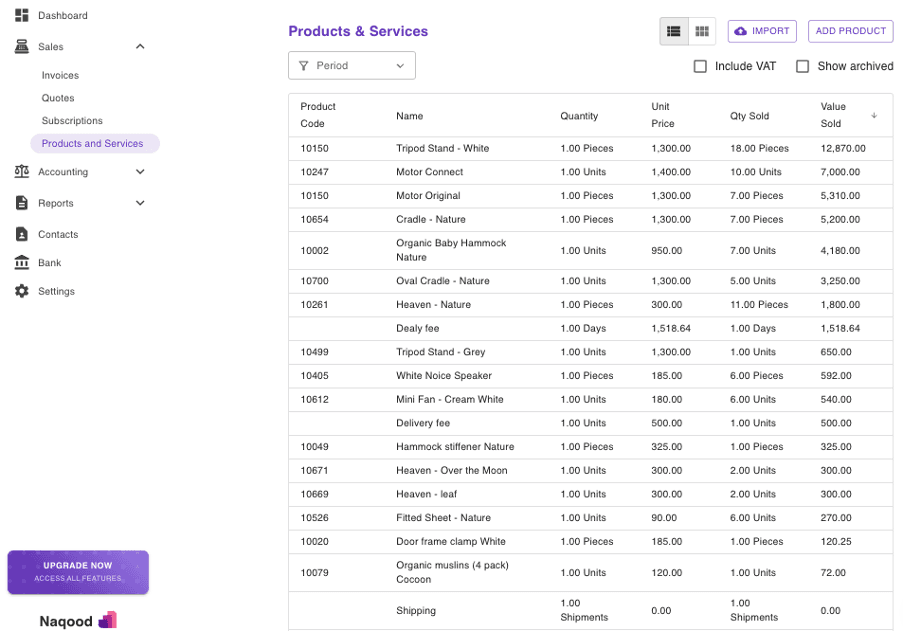Image resolution: width=904 pixels, height=632 pixels.
Task: Expand the Accounting menu section
Action: tap(140, 171)
